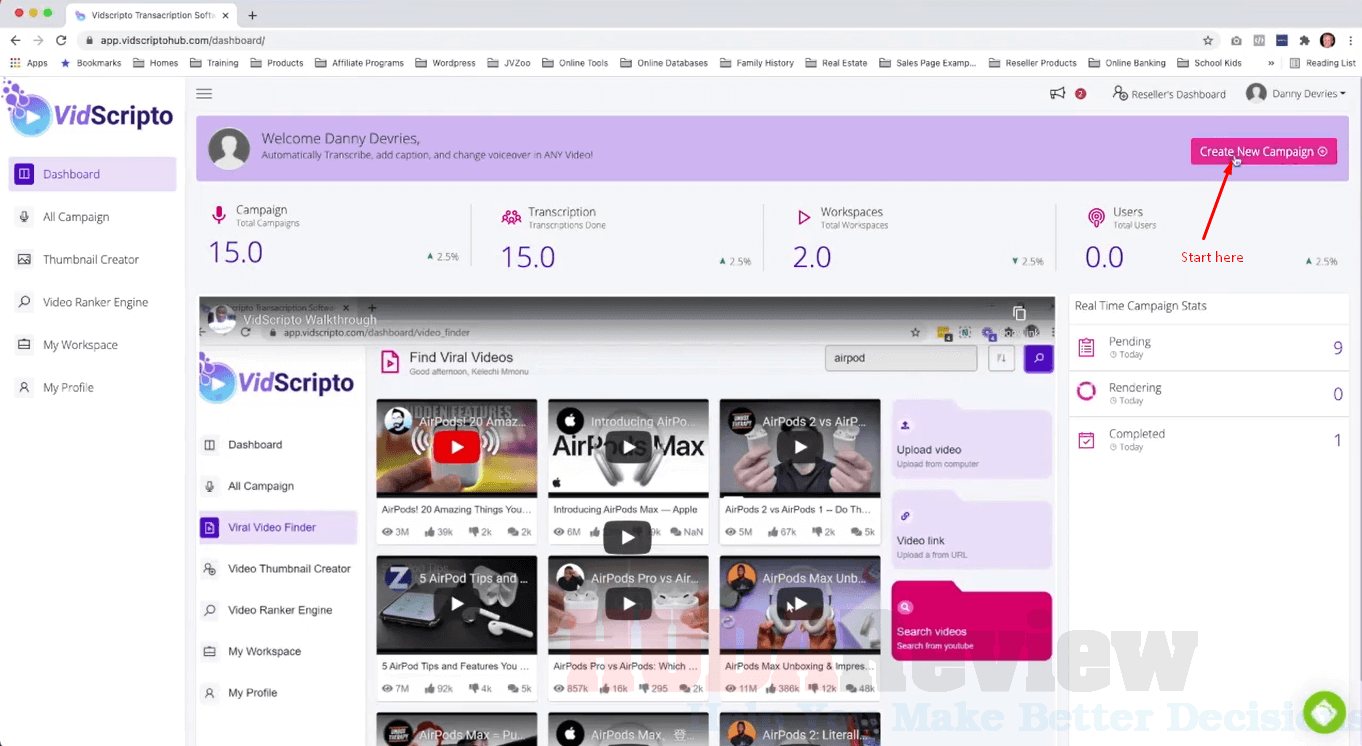Click the VidScripto Walkthrough video title
1362x746 pixels.
click(312, 318)
